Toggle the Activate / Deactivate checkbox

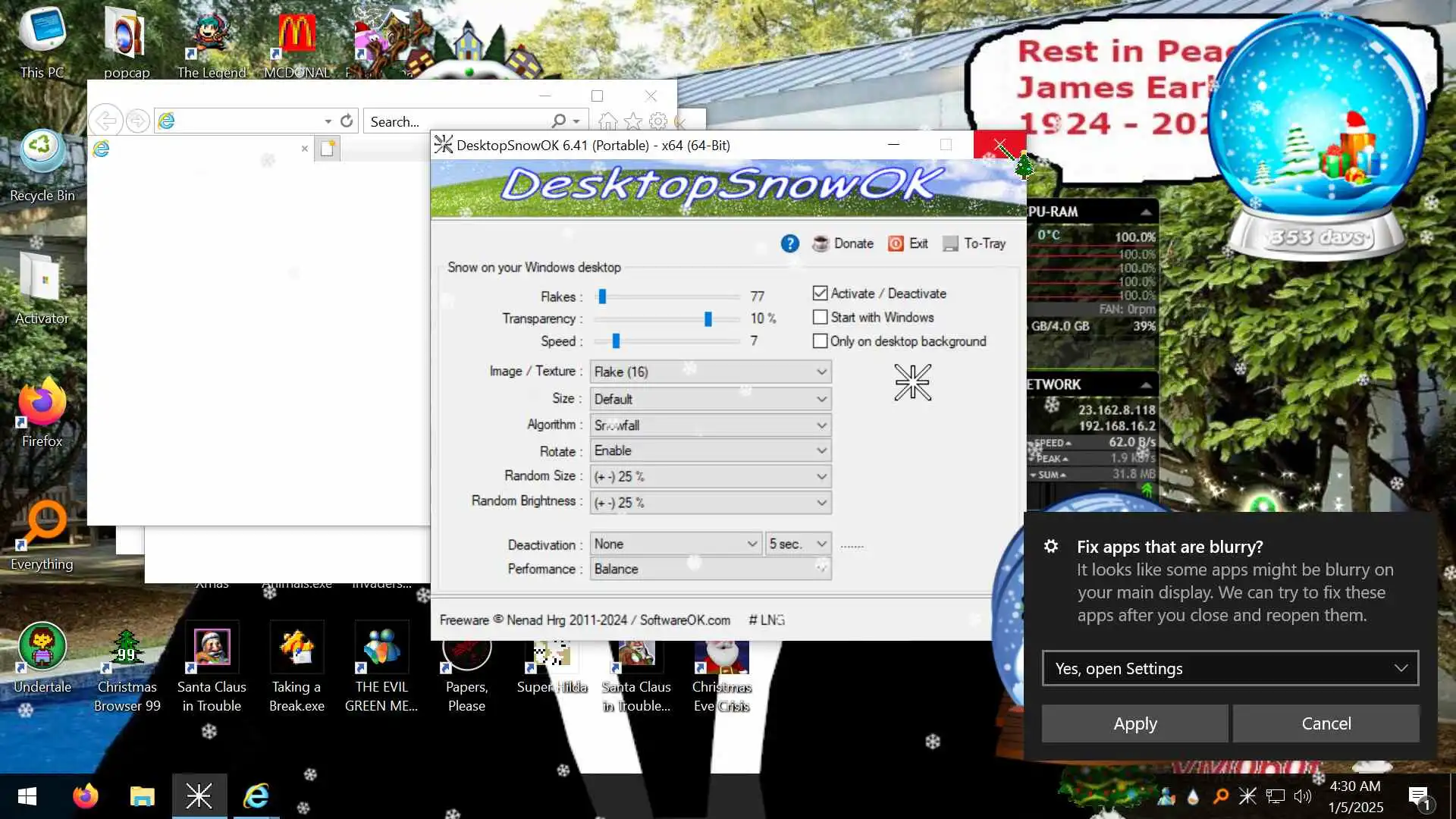820,293
